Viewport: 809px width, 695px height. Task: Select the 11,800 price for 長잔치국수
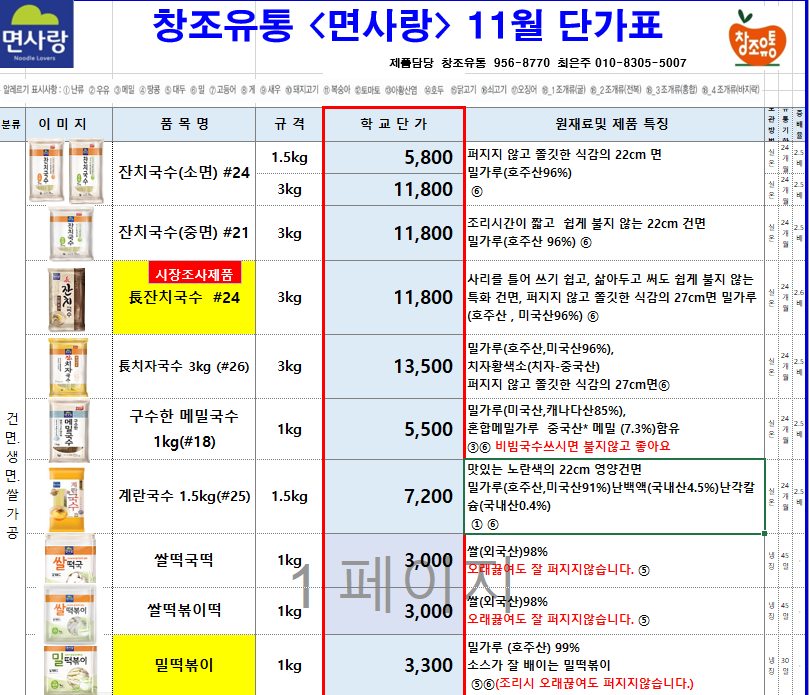click(394, 298)
